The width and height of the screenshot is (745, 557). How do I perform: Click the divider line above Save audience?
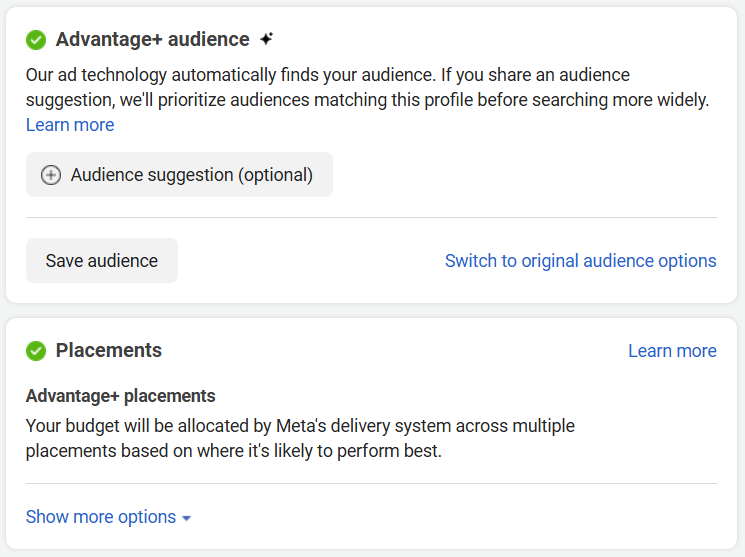[x=371, y=217]
